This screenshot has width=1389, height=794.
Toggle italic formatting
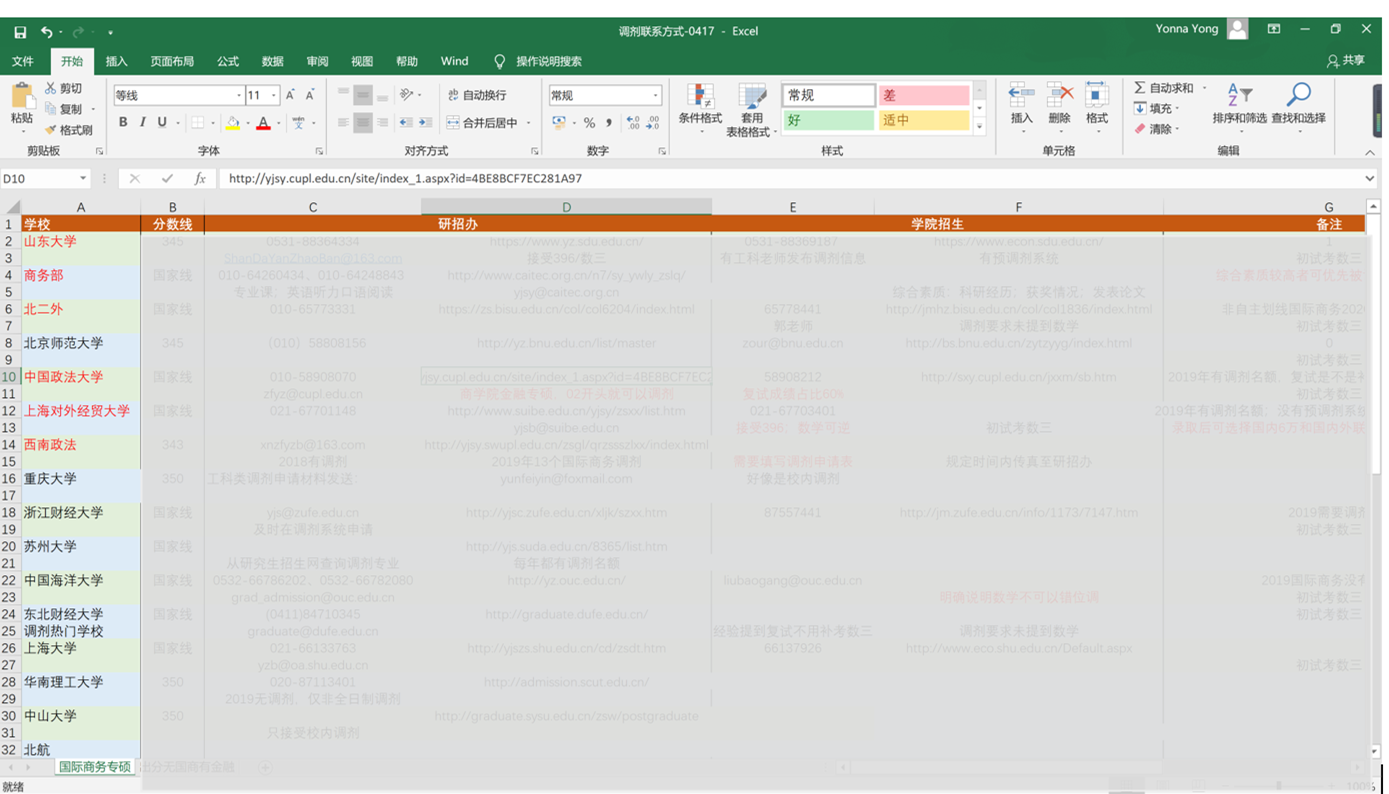tap(142, 123)
